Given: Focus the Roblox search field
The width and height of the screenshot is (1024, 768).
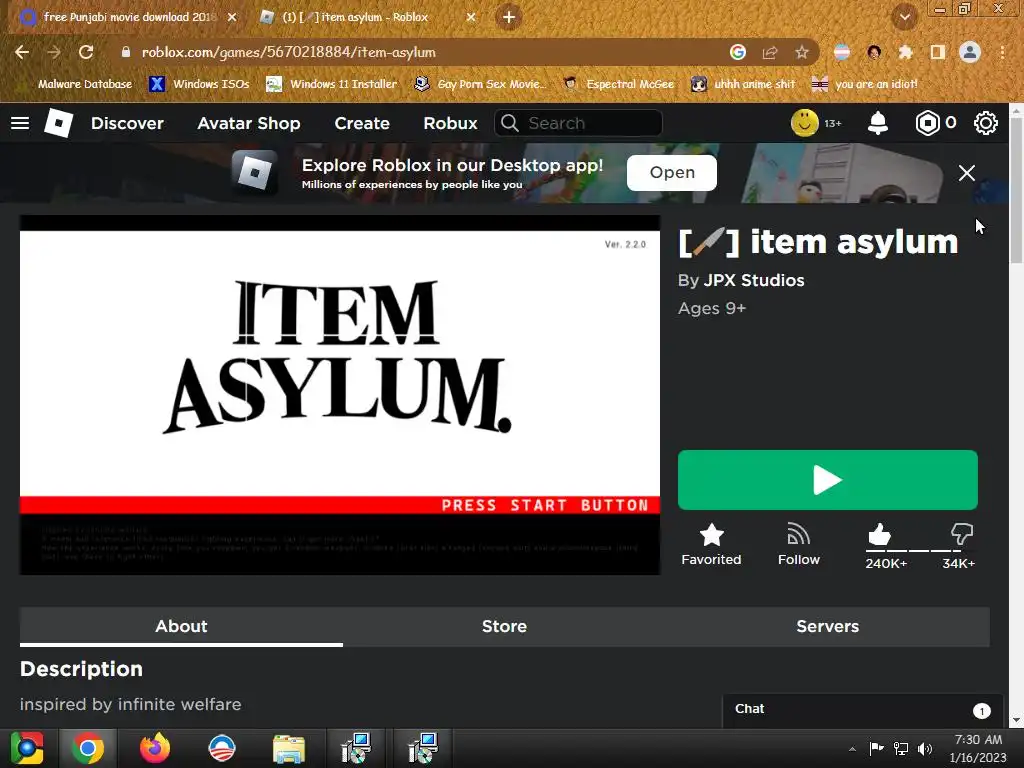Looking at the screenshot, I should [x=578, y=123].
